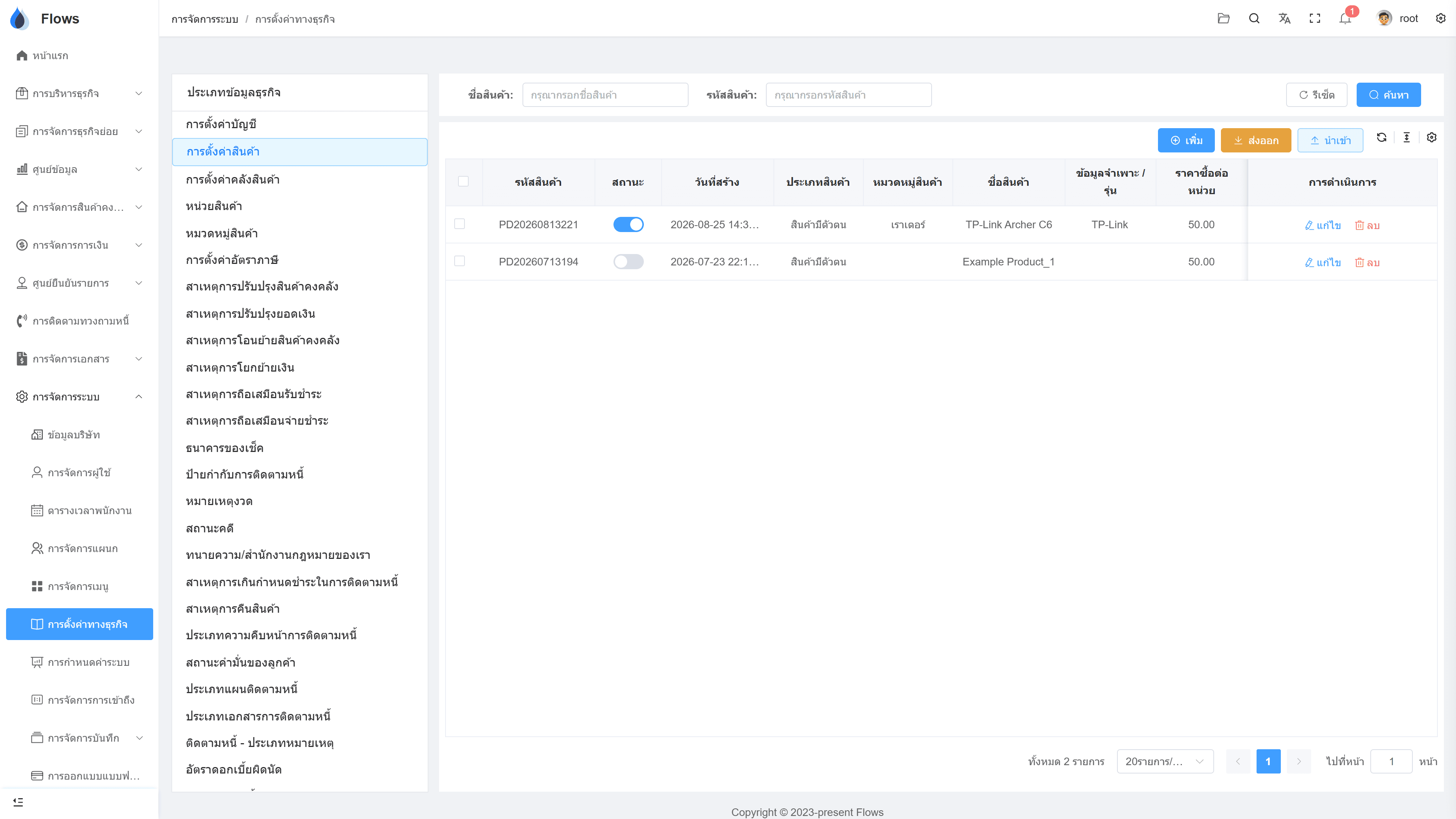Open การจัดการแผนก department management
The width and height of the screenshot is (1456, 819).
79,548
